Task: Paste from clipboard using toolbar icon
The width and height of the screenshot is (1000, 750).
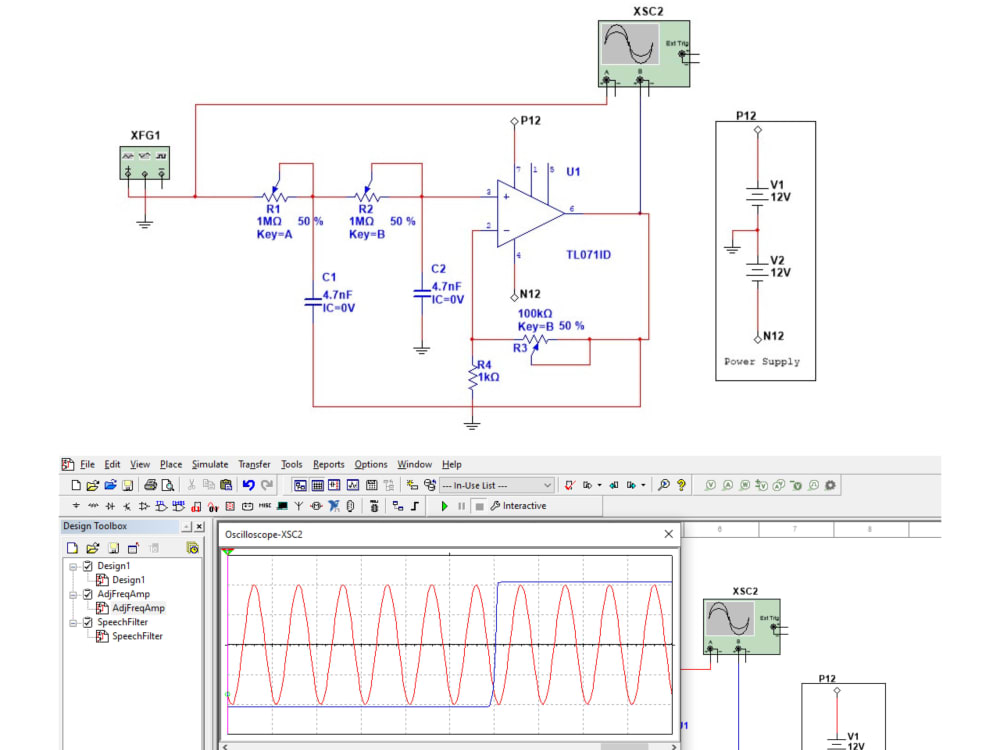Action: tap(226, 485)
